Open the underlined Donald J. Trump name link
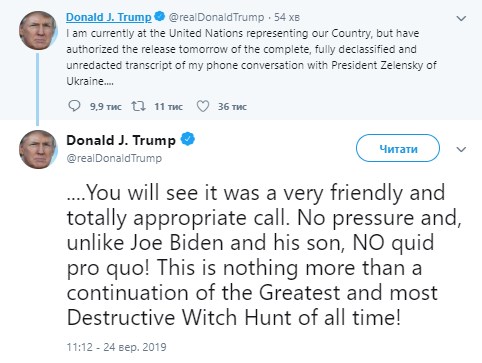The width and height of the screenshot is (482, 363). (x=109, y=17)
